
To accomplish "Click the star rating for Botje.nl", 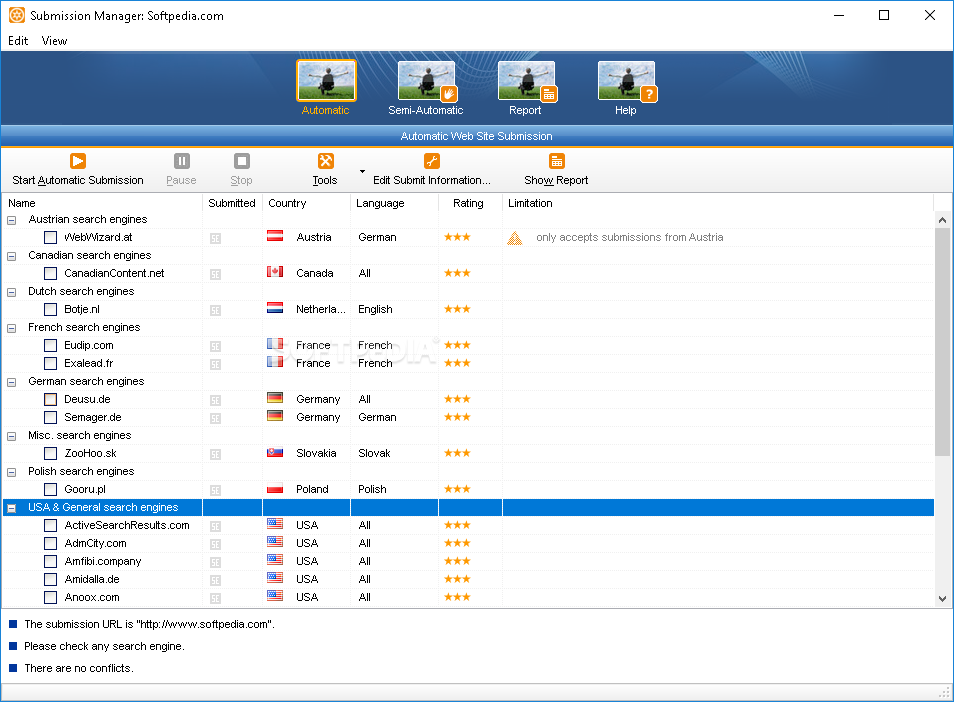I will 458,309.
